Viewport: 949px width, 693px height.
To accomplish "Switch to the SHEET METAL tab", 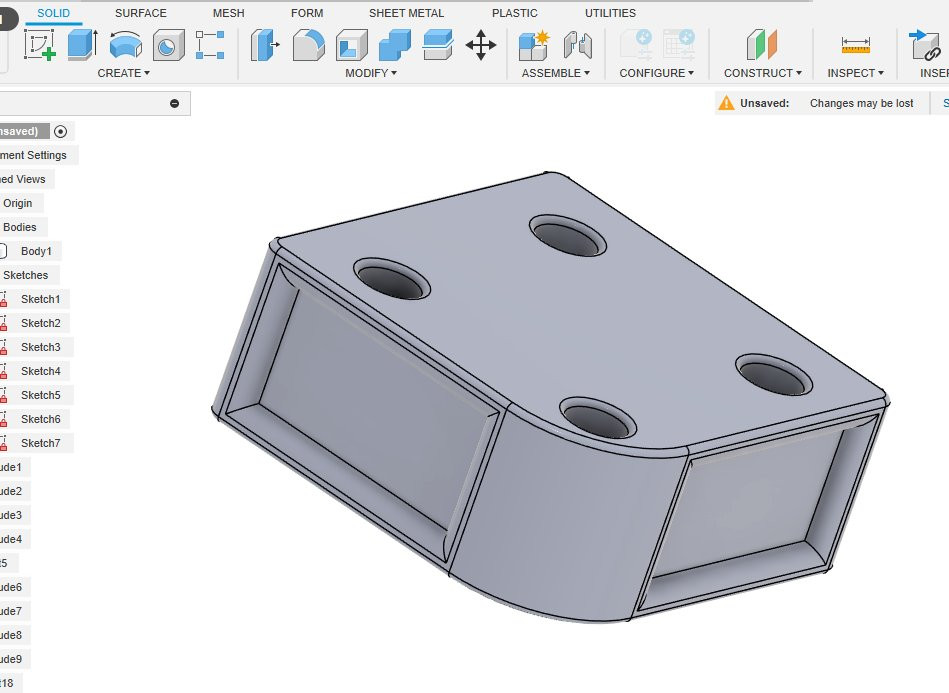I will click(x=406, y=13).
